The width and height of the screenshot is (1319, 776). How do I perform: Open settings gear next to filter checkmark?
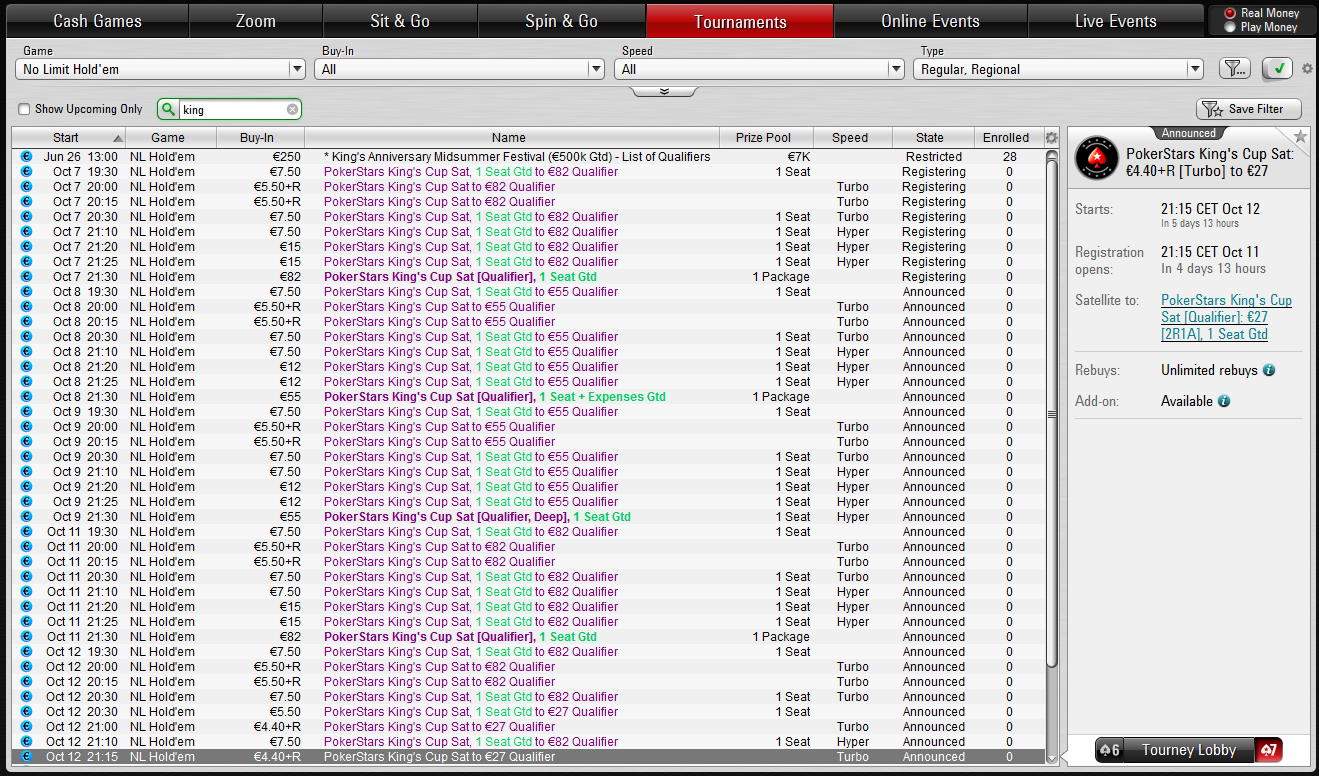1307,69
